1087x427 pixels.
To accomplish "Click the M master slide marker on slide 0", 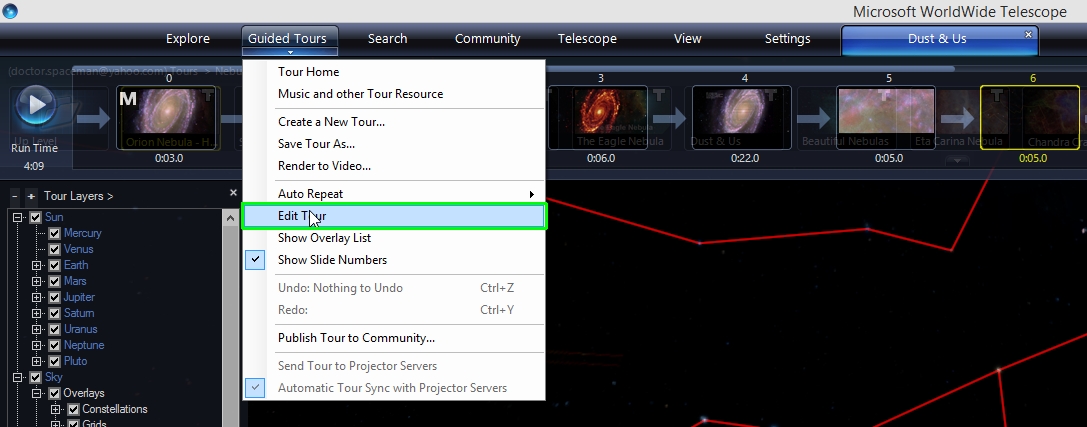I will [128, 98].
